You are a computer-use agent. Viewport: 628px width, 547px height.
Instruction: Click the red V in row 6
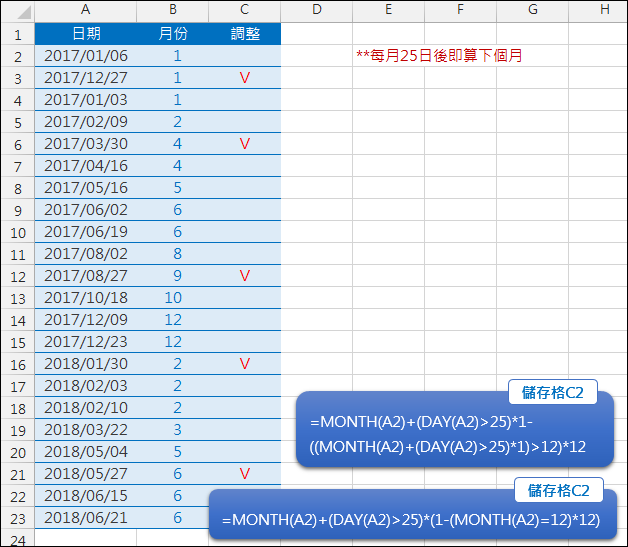point(245,144)
